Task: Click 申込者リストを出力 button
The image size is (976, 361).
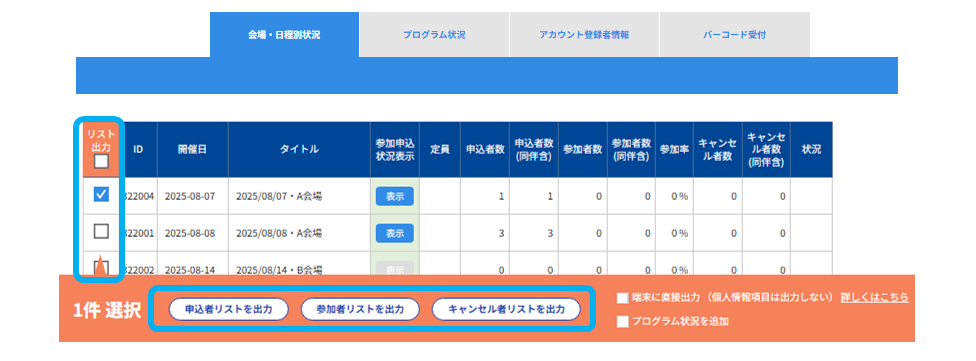Action: pos(229,309)
